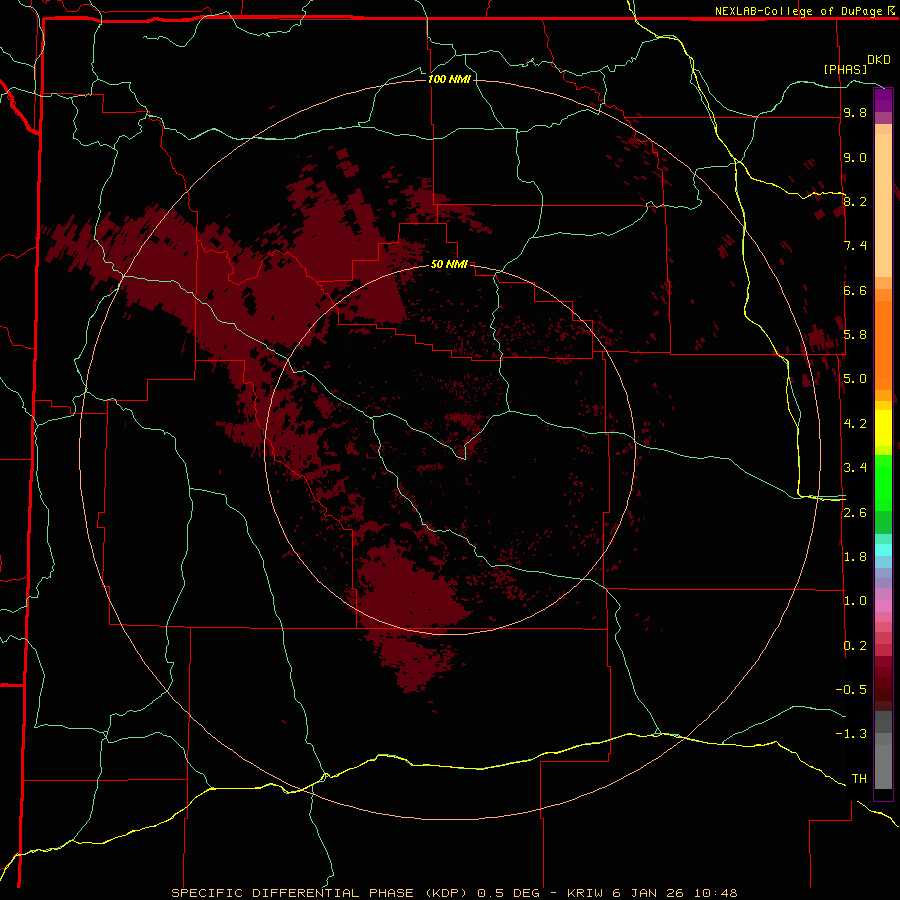
Task: Pick the pink segment near 1.0
Action: tap(883, 606)
